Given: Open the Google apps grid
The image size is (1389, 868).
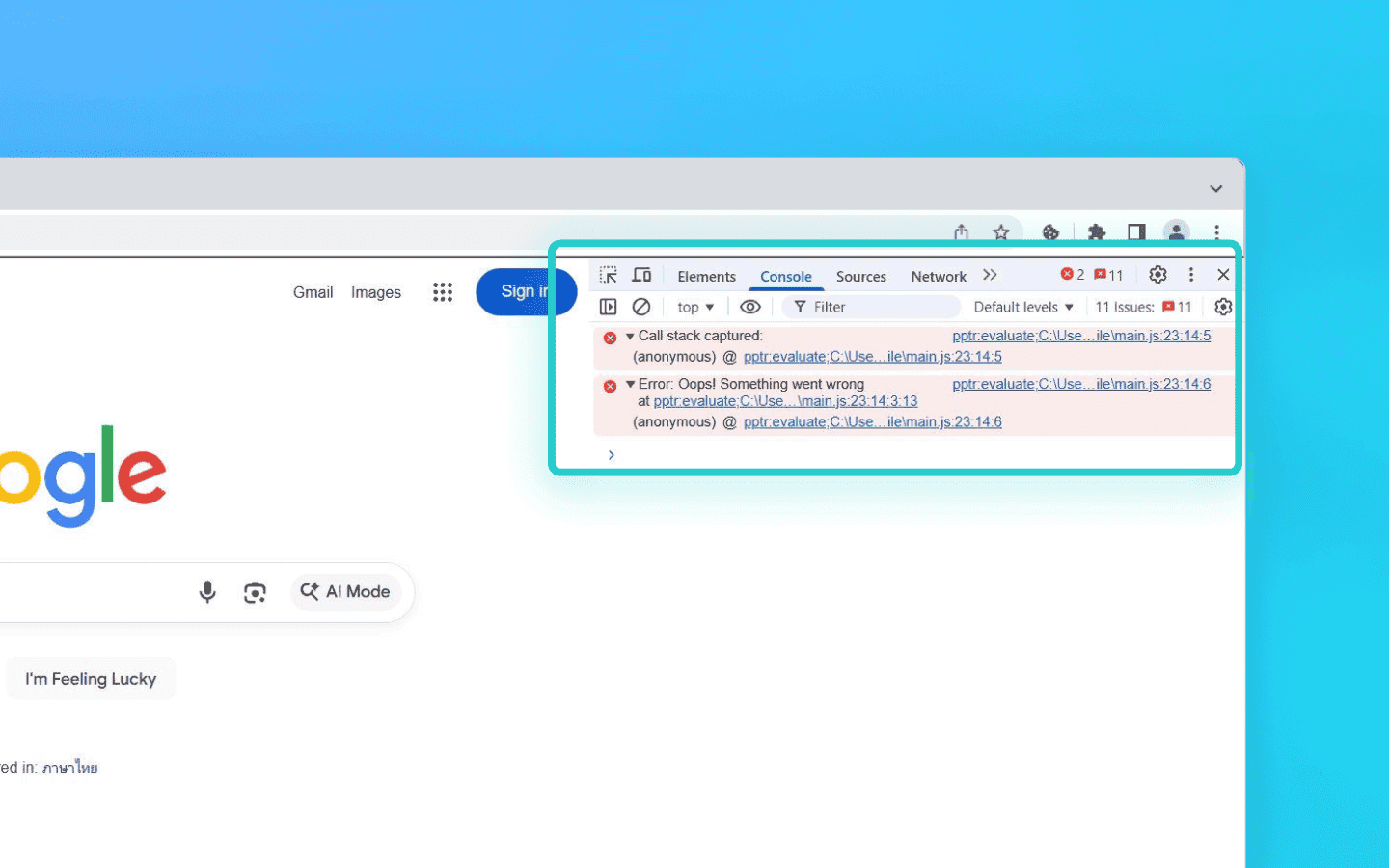Looking at the screenshot, I should tap(443, 292).
